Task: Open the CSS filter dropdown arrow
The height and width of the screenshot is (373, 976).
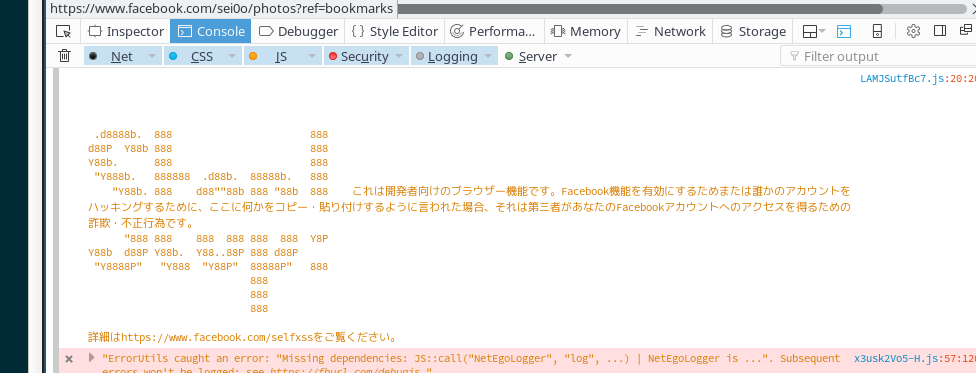Action: 232,56
